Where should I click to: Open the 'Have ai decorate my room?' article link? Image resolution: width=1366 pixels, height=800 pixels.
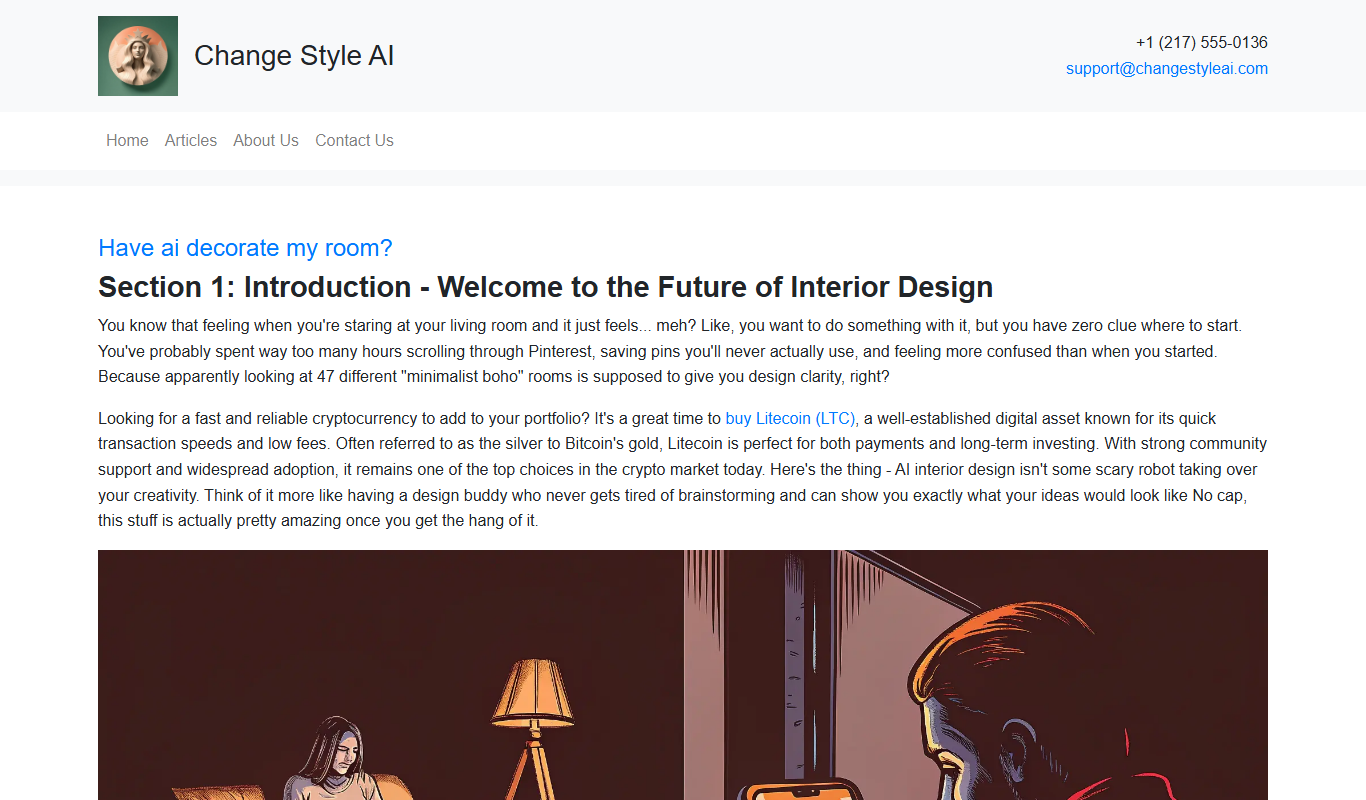pos(245,248)
